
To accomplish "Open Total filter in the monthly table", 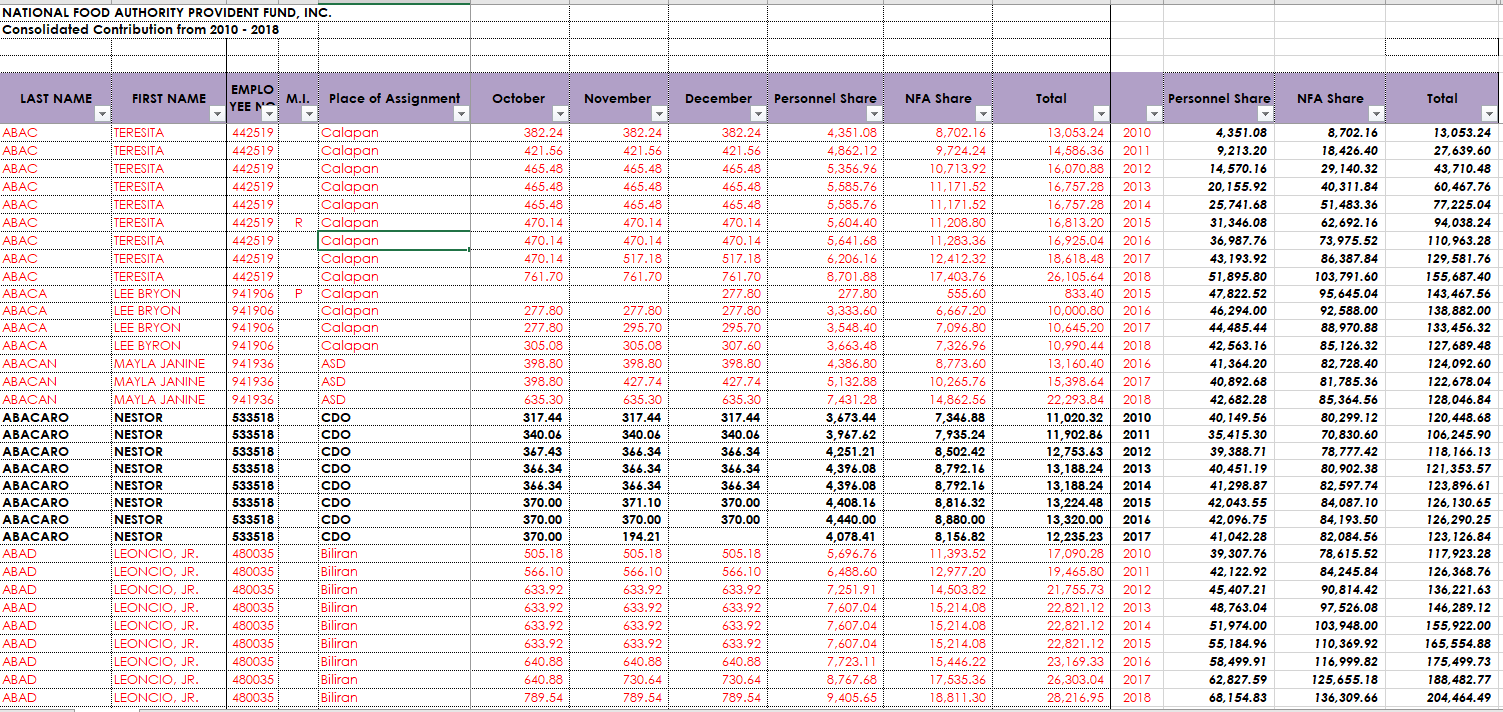I will (1101, 115).
